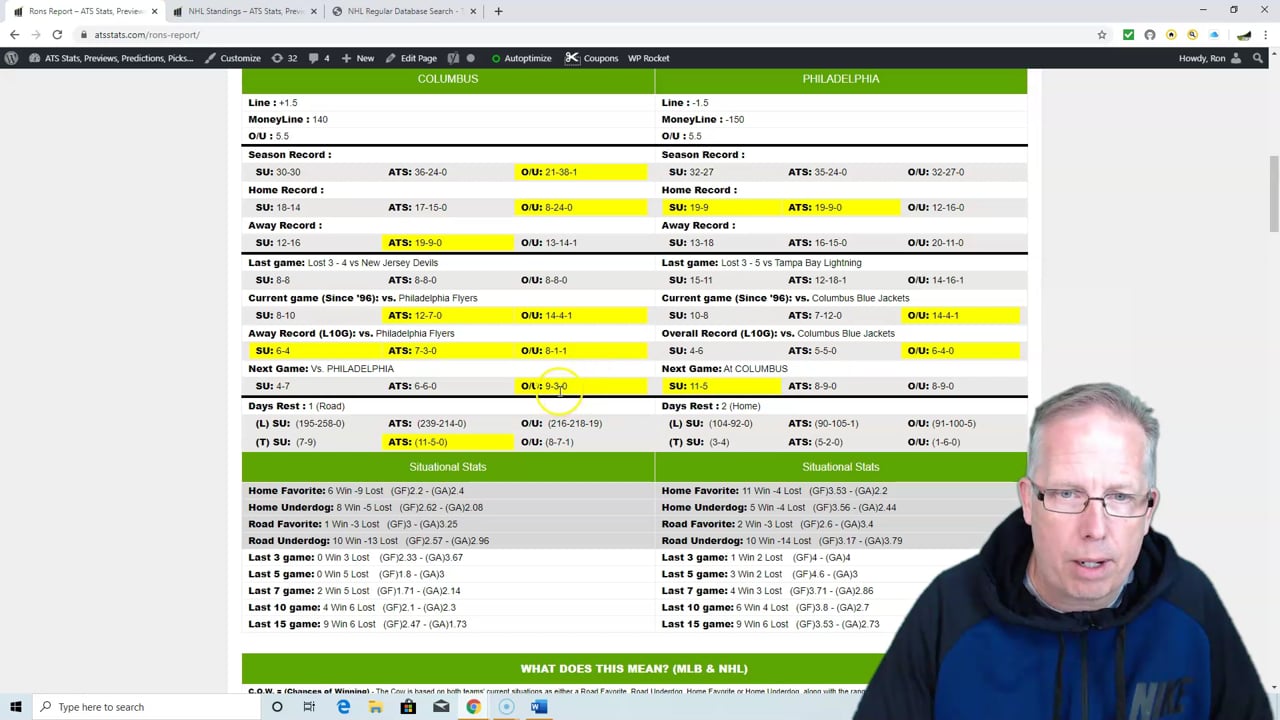Screen dimensions: 1280x720
Task: Open File Explorer from the taskbar
Action: [375, 707]
